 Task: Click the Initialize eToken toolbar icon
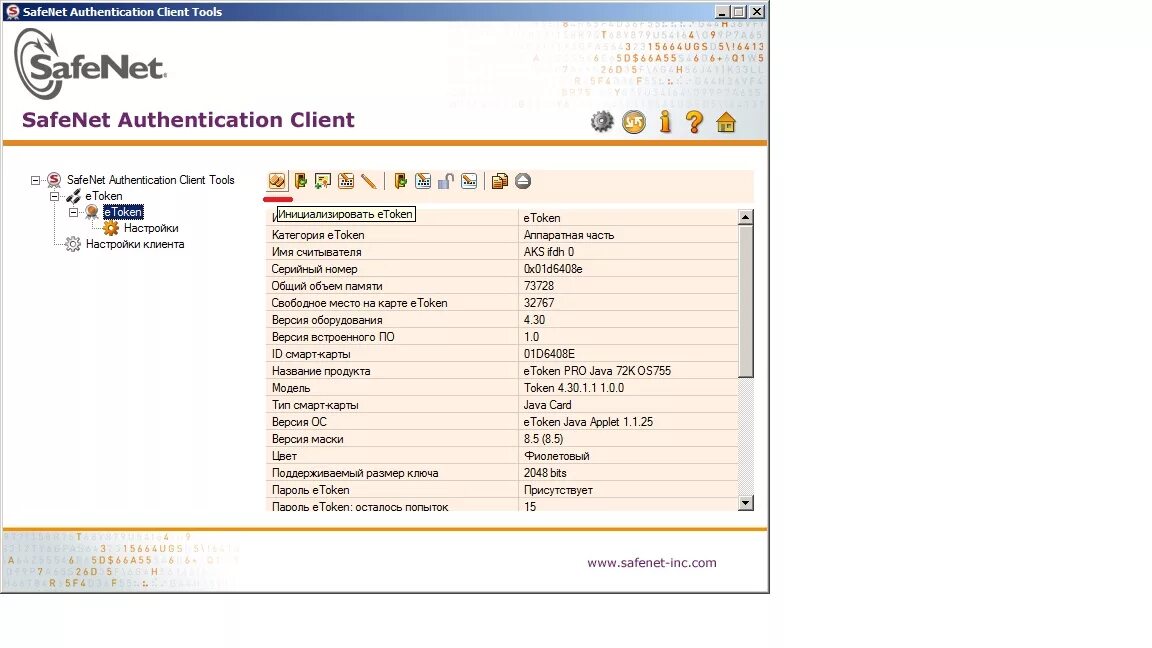point(277,181)
